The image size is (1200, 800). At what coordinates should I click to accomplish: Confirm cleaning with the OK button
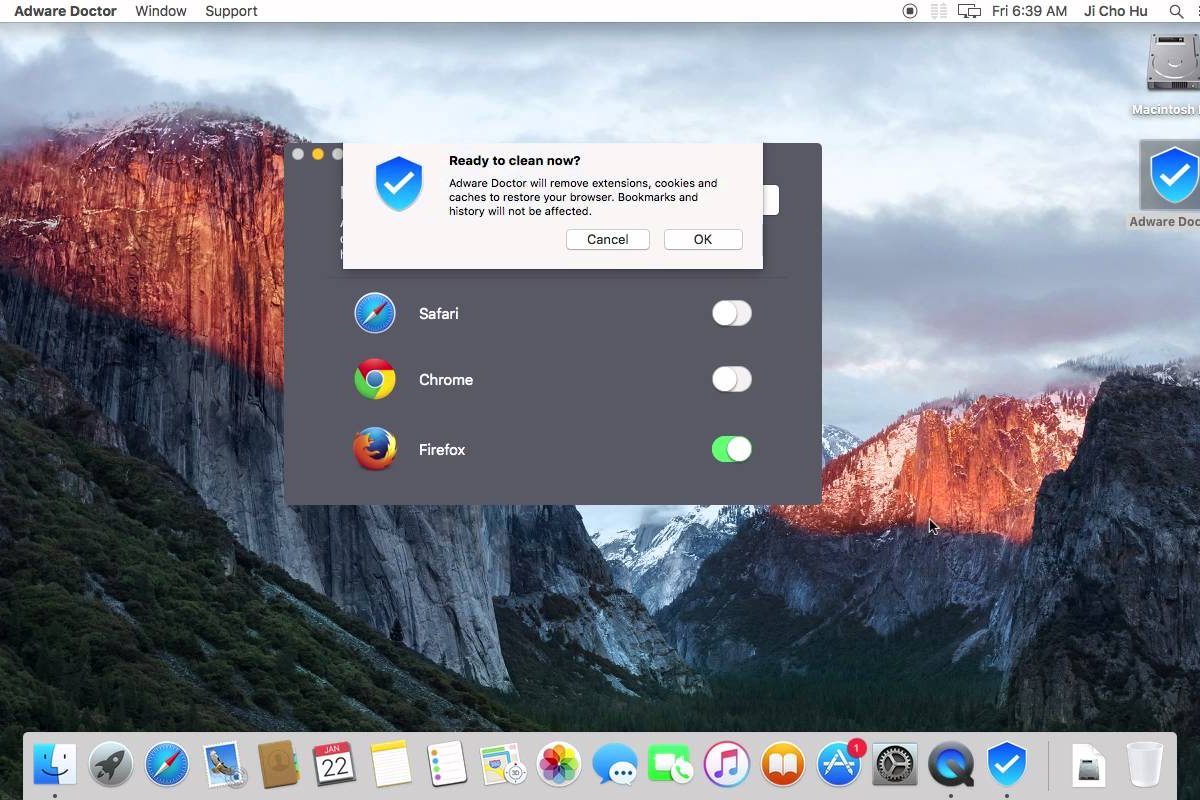pyautogui.click(x=703, y=239)
